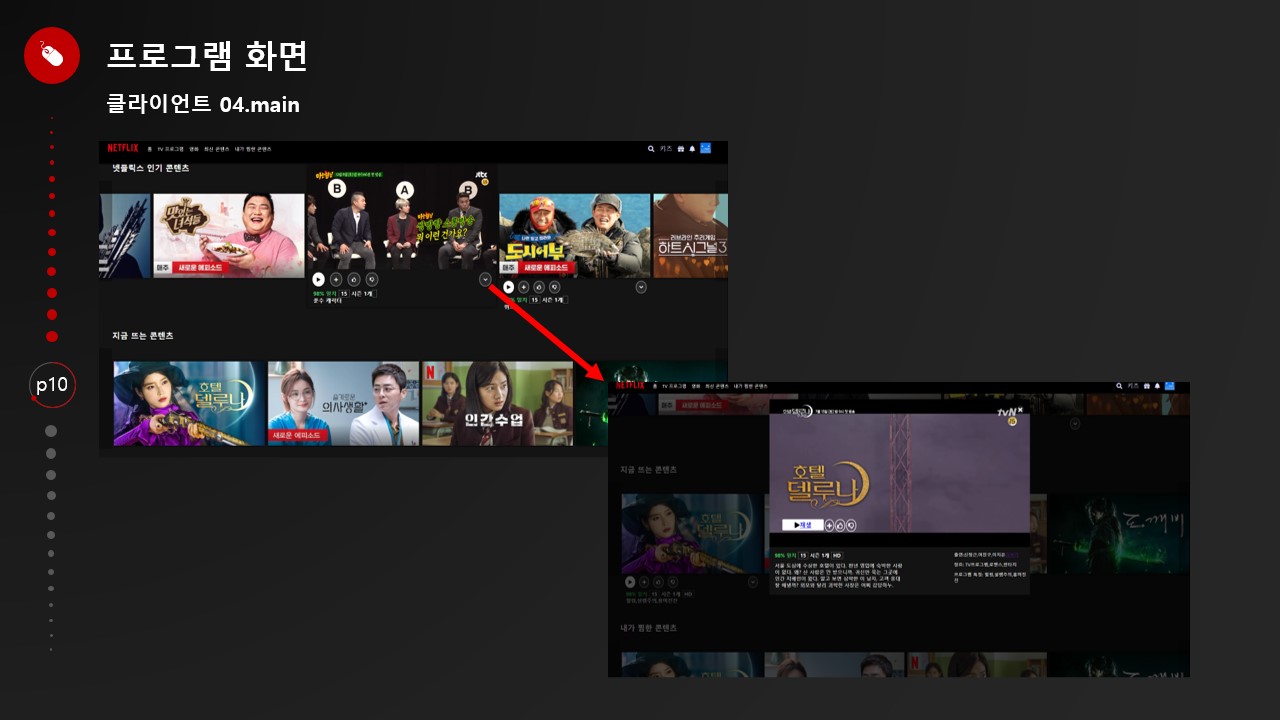This screenshot has height=720, width=1280.
Task: Dislike 호텔 델루나 in the detail popup
Action: tap(850, 525)
